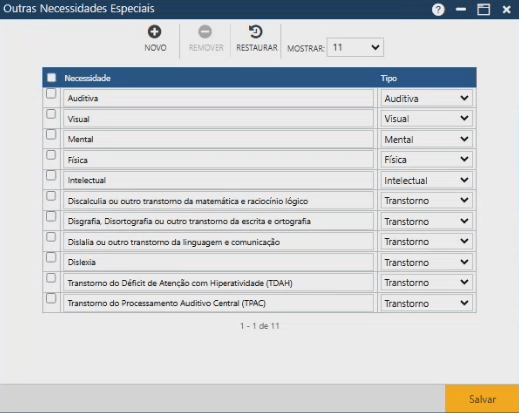Image resolution: width=519 pixels, height=413 pixels.
Task: Click the Discalculia necessidade text field
Action: (218, 201)
